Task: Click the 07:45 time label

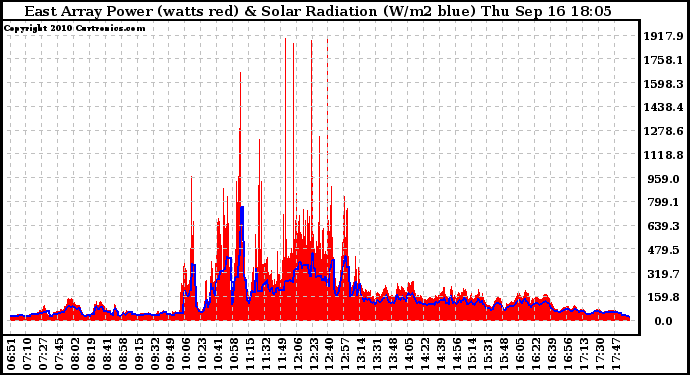Action: pyautogui.click(x=59, y=353)
